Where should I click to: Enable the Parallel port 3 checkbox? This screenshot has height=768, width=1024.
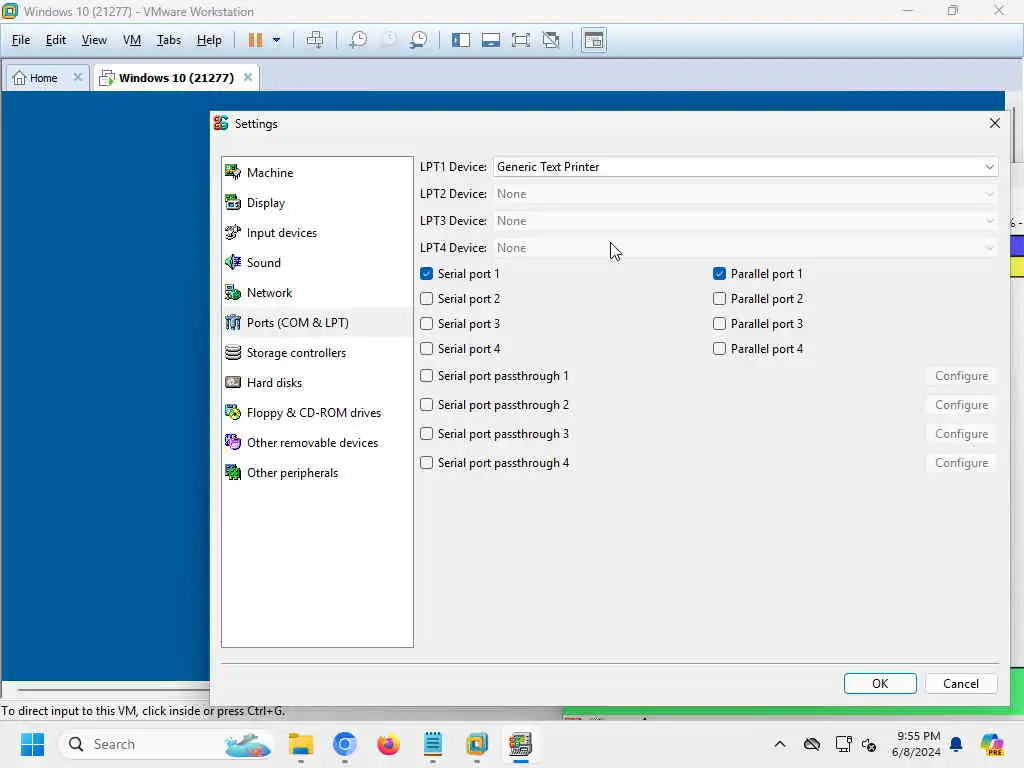pos(719,324)
